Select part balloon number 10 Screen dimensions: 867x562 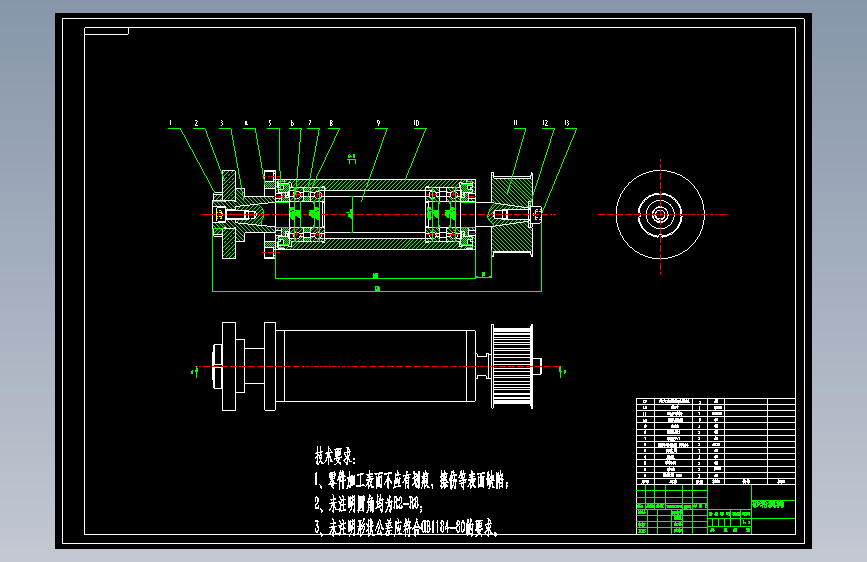pos(416,123)
